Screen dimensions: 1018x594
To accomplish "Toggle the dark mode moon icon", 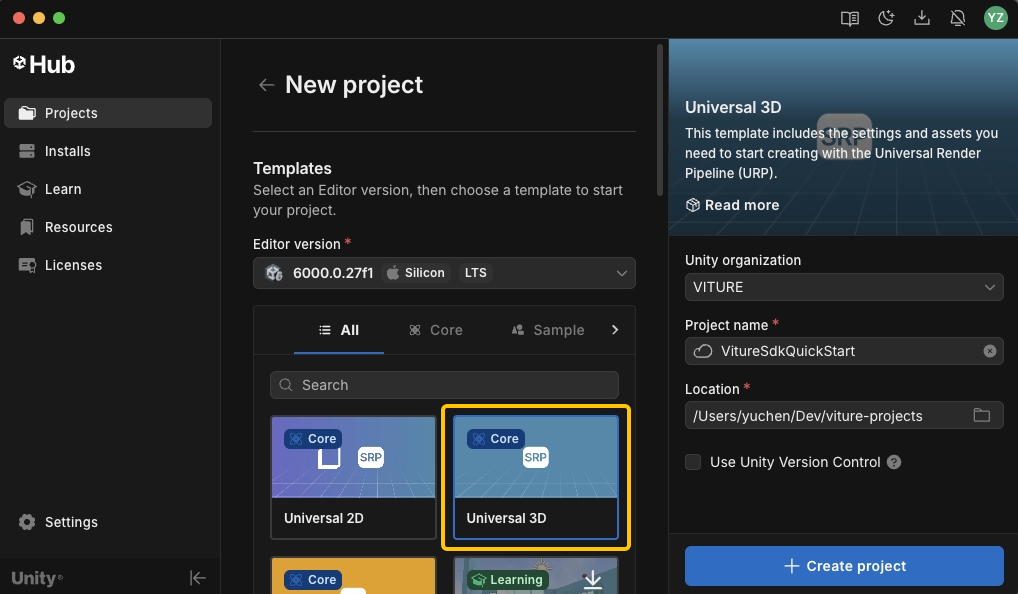I will coord(886,18).
